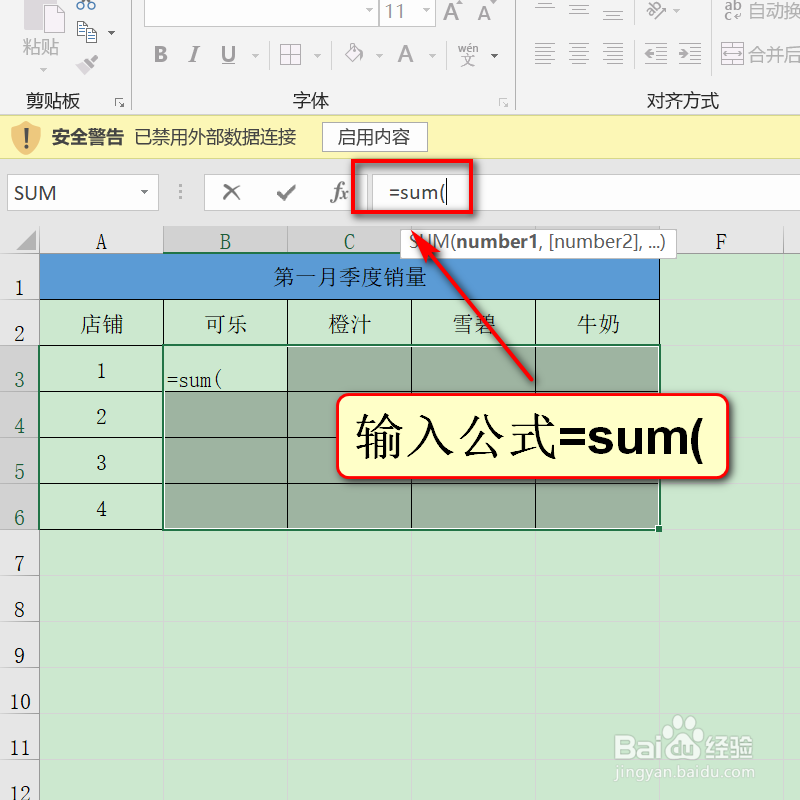Viewport: 800px width, 800px height.
Task: Toggle center alignment for the cell
Action: click(x=579, y=53)
